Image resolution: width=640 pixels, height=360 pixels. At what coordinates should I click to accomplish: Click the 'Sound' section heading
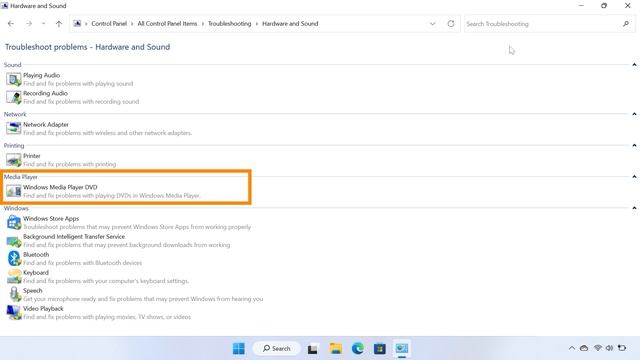point(13,64)
